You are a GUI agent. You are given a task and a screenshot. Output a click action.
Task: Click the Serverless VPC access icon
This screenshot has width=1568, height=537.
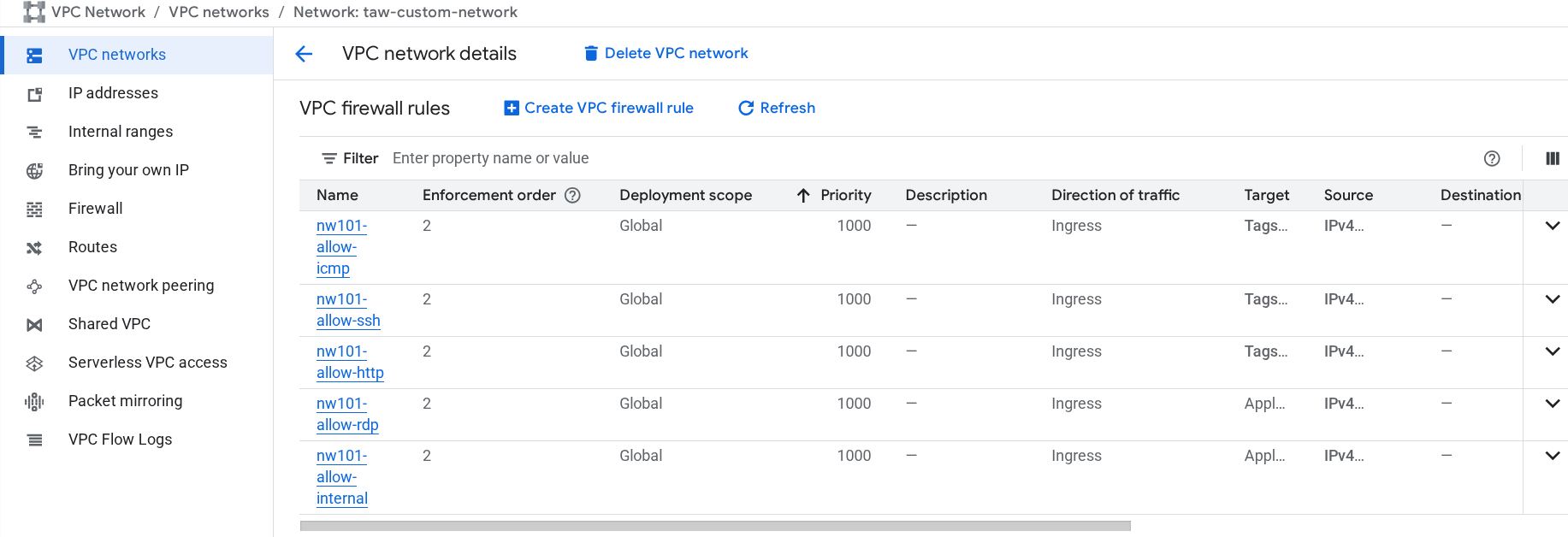pos(34,363)
